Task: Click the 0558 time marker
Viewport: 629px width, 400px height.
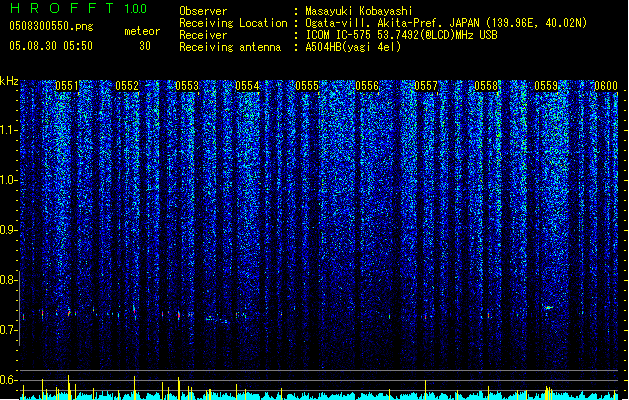Action: click(x=486, y=86)
